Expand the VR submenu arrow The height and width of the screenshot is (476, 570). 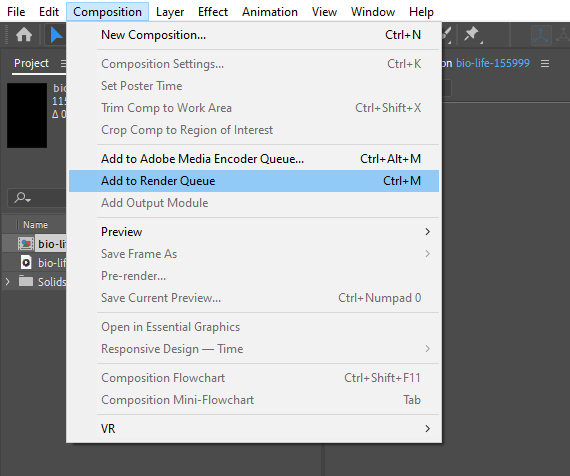(428, 428)
